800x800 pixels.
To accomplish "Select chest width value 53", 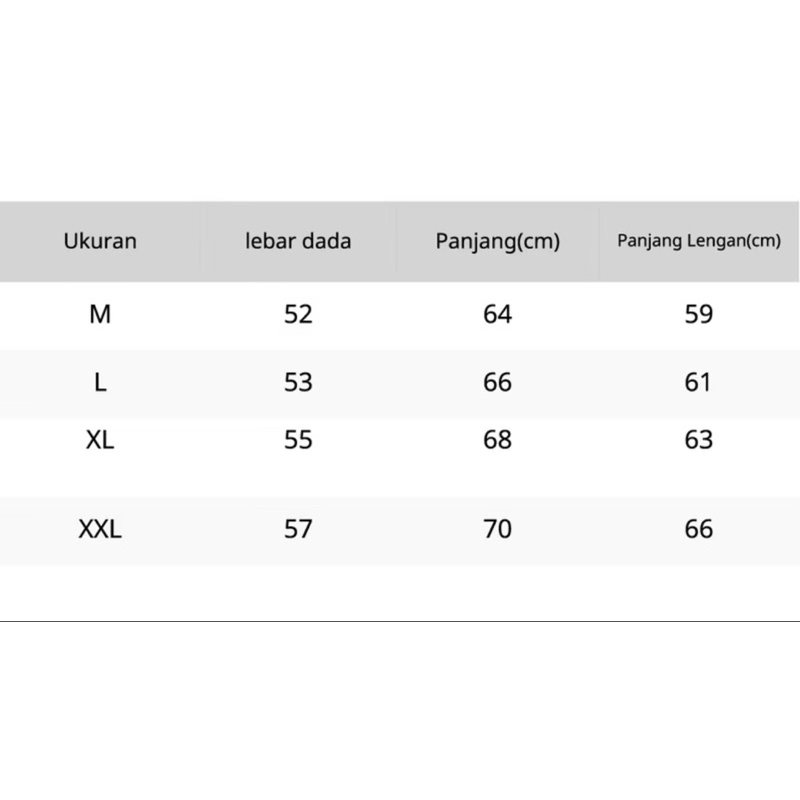I will [x=298, y=382].
